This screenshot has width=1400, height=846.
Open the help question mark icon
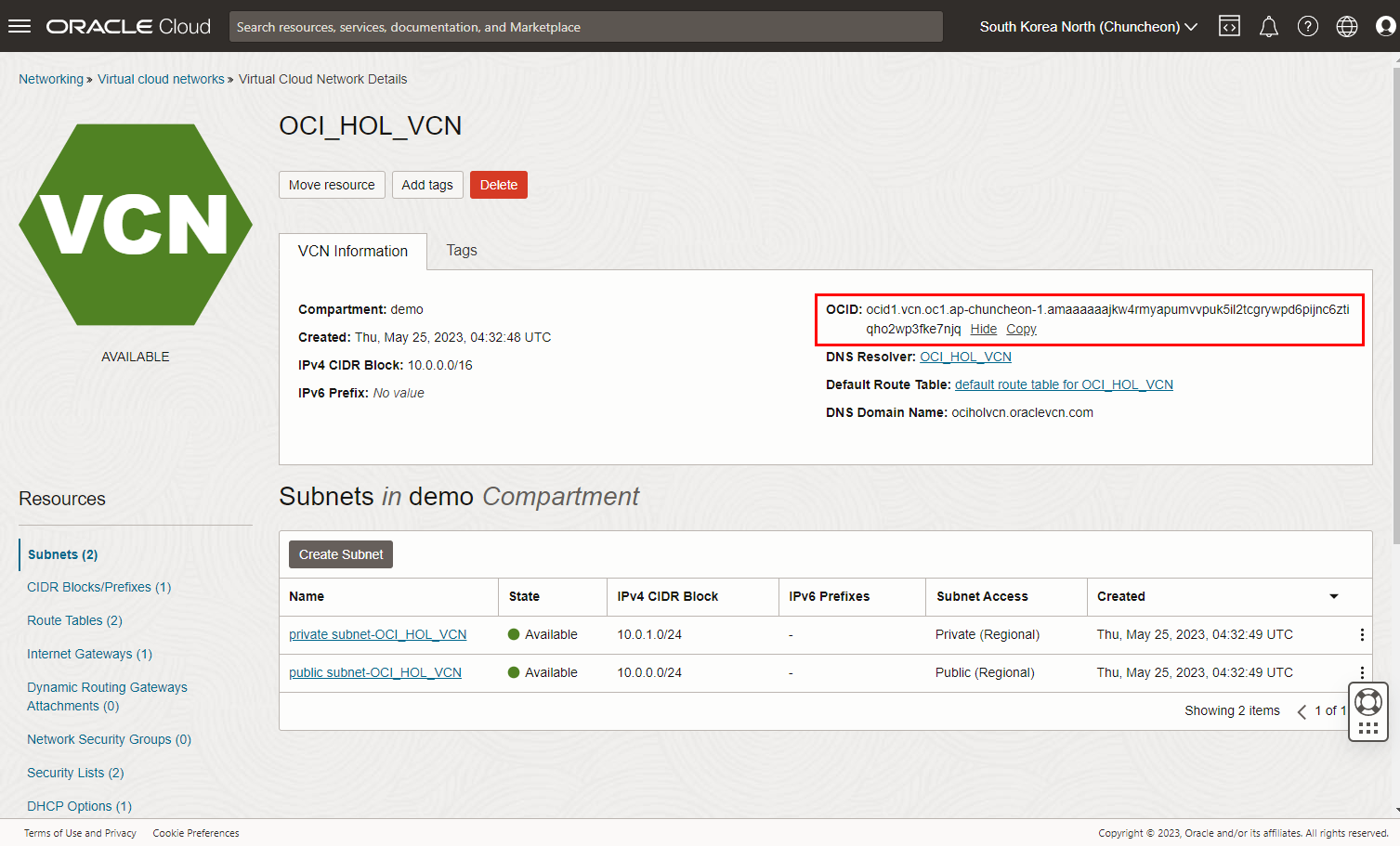pyautogui.click(x=1307, y=26)
